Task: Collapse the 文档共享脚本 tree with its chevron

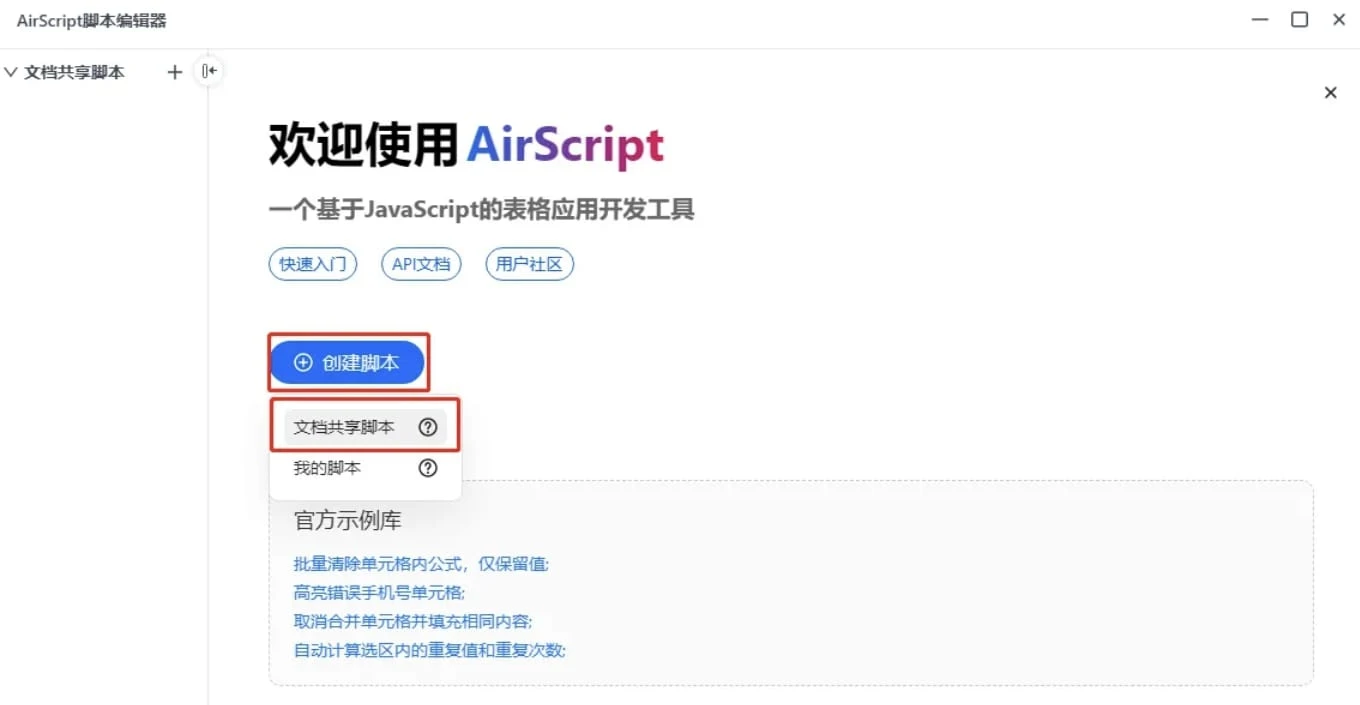Action: click(10, 71)
